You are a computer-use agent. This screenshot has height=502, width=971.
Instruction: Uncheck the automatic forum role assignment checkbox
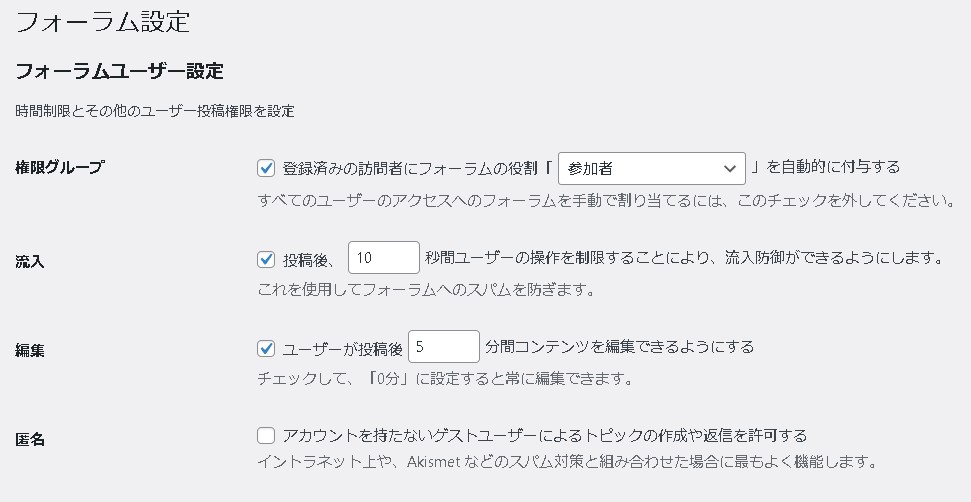(266, 168)
